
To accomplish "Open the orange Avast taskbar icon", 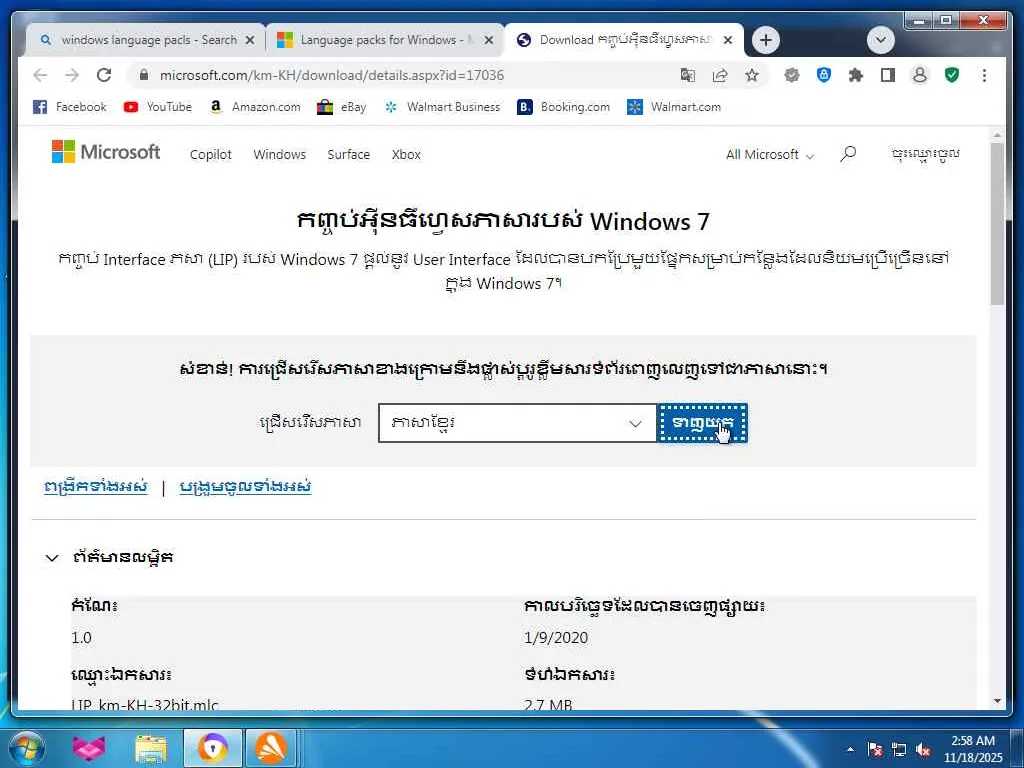I will [270, 748].
